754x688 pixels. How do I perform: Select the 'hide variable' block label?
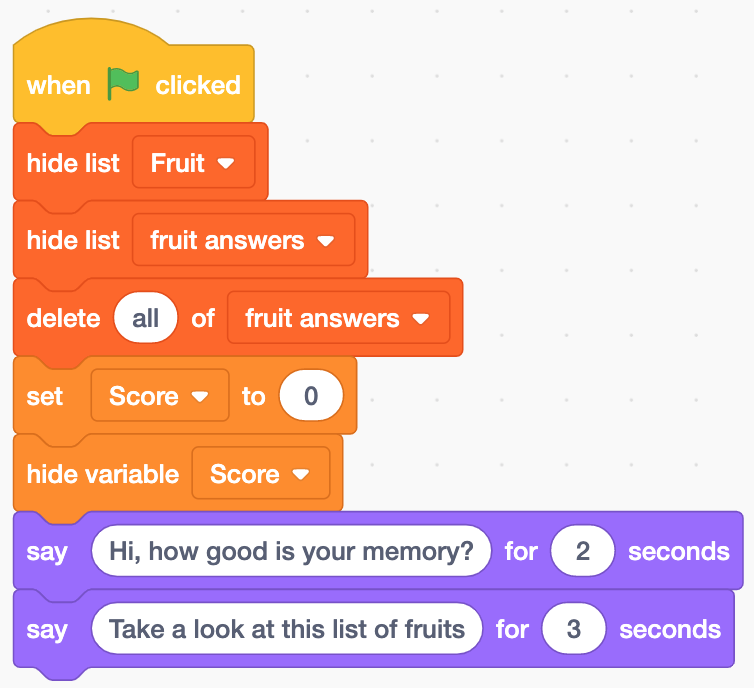coord(103,474)
